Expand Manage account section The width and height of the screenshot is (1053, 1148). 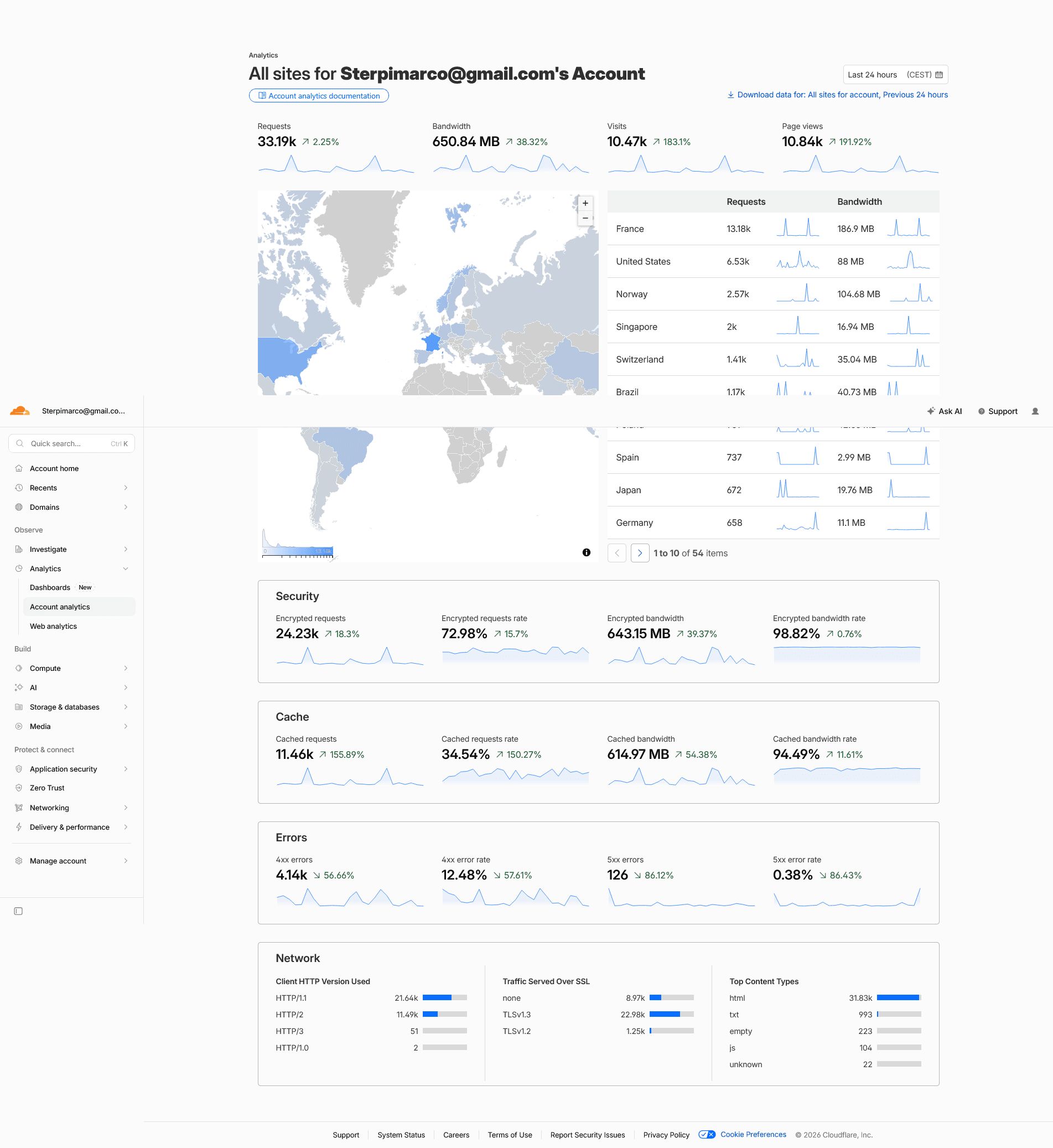[72, 861]
